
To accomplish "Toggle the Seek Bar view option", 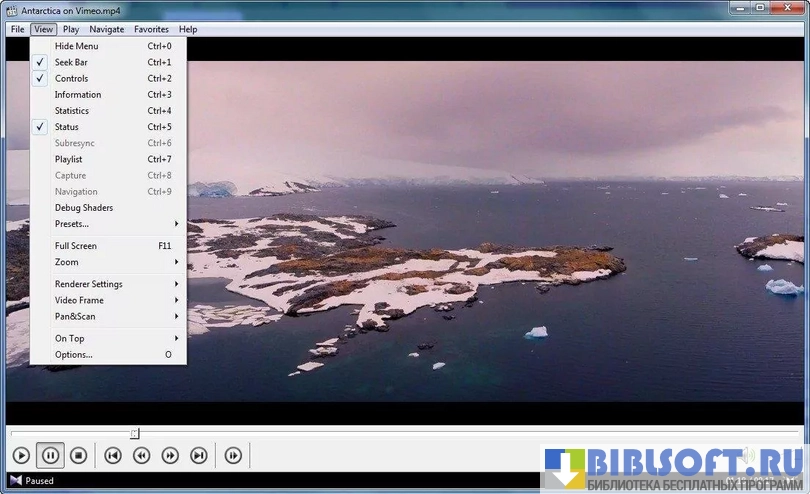I will (71, 62).
